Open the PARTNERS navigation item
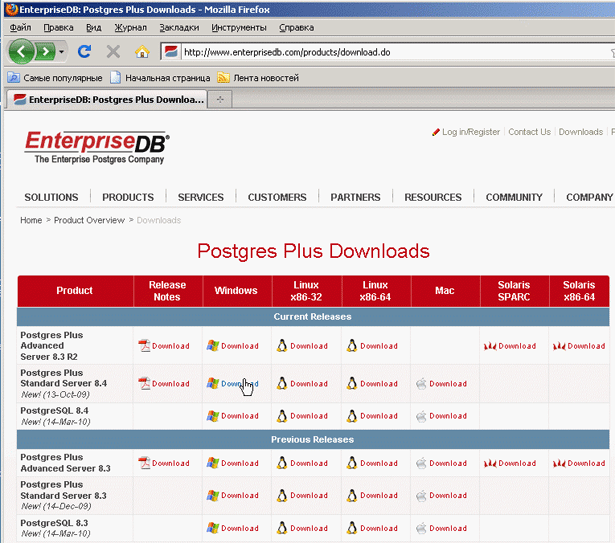 [355, 197]
